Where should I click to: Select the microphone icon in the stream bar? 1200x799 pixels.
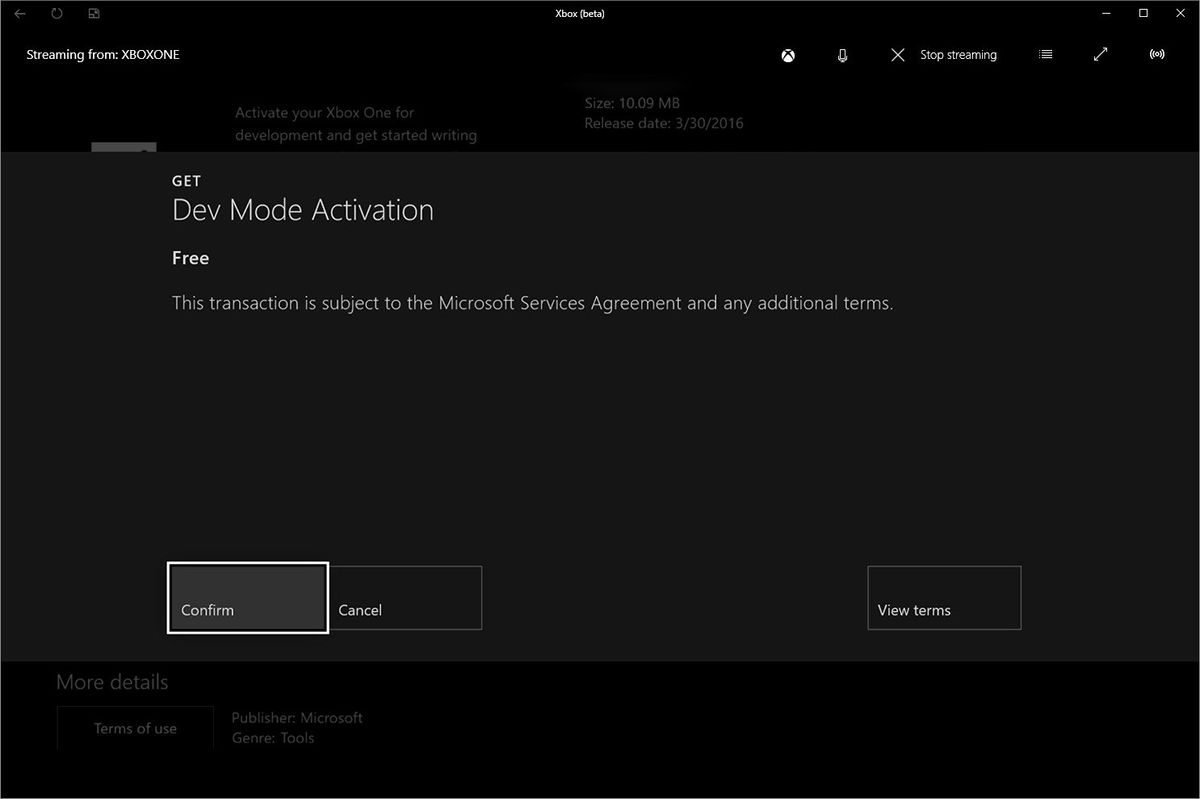tap(841, 55)
